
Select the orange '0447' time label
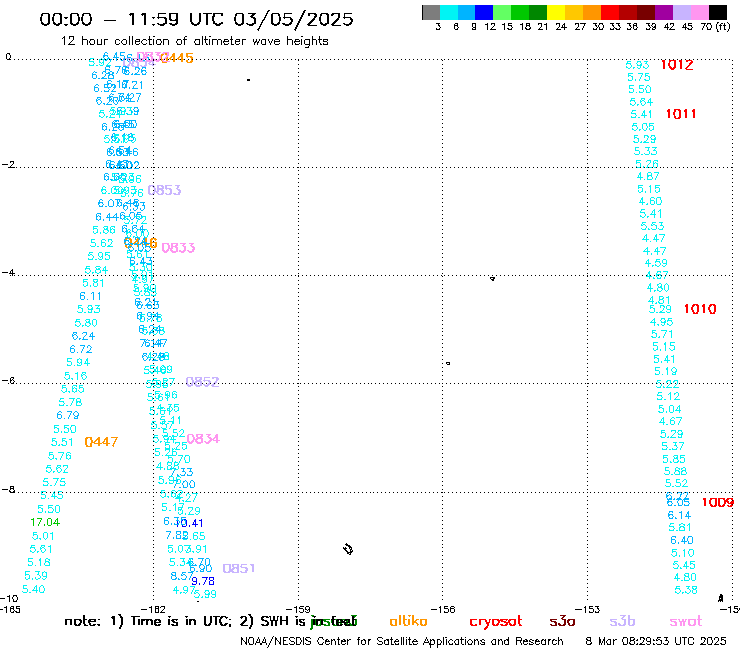coord(101,442)
